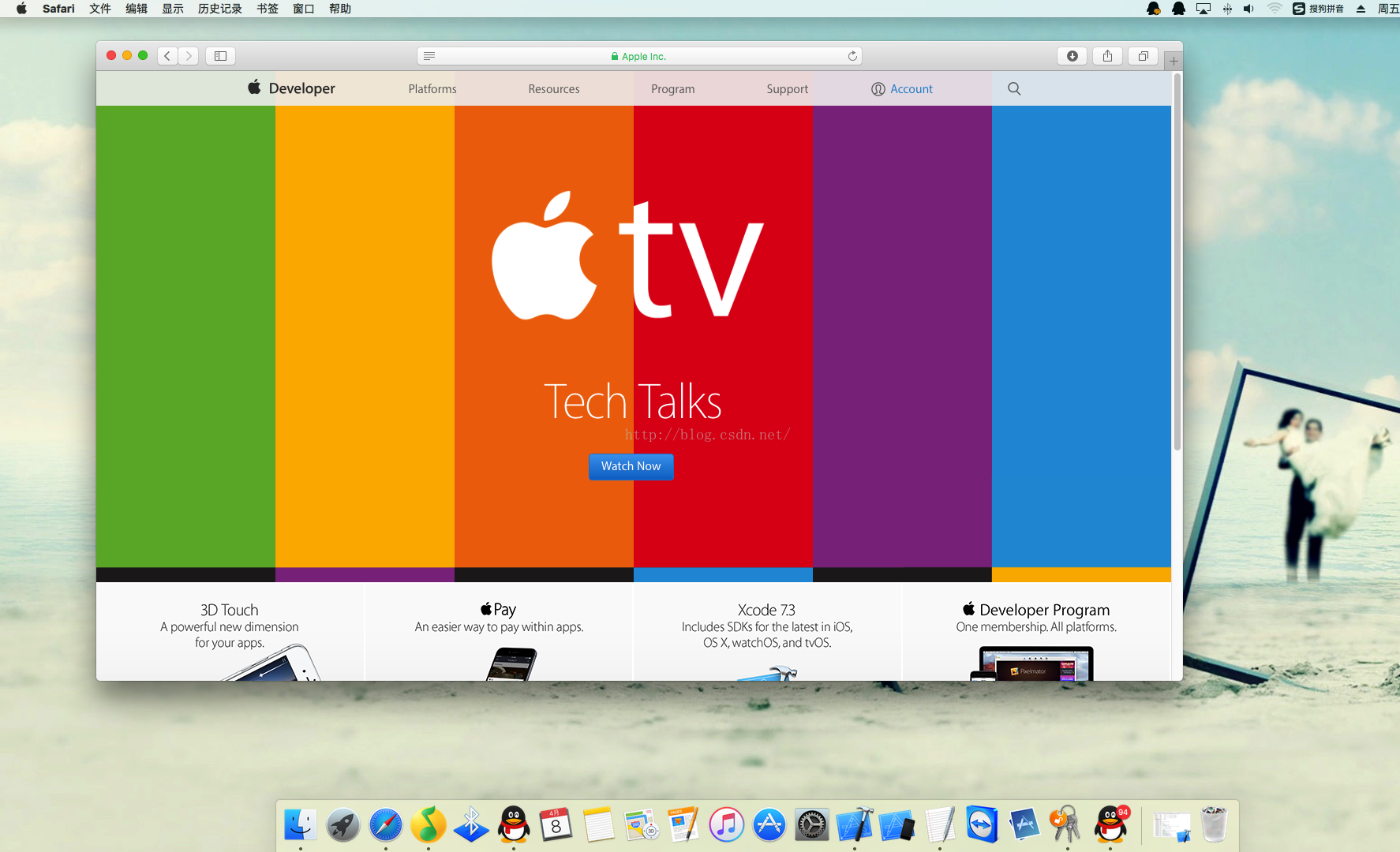The width and height of the screenshot is (1400, 852).
Task: Open iOS Simulator from the Dock
Action: point(897,825)
